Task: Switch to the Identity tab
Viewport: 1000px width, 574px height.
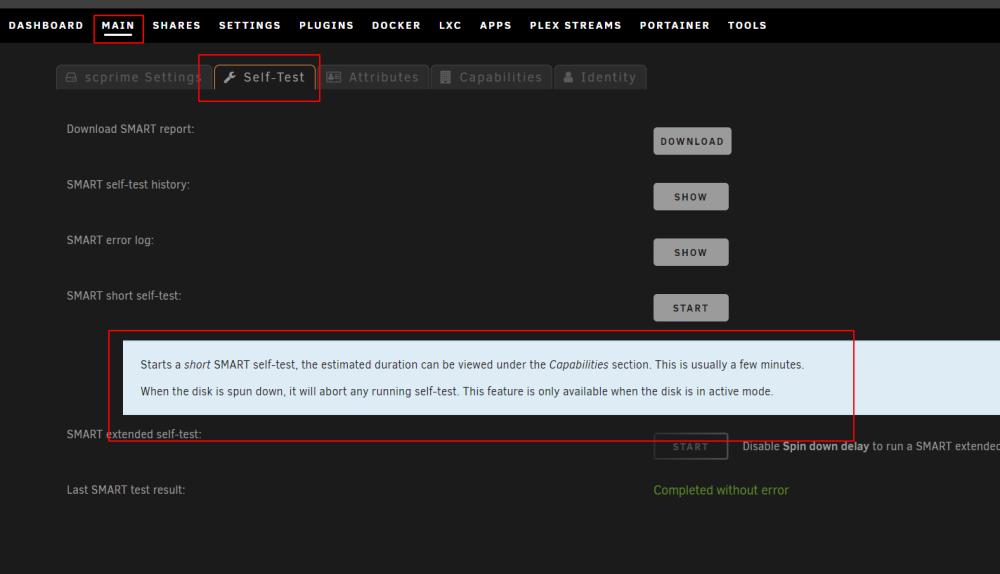Action: click(600, 77)
